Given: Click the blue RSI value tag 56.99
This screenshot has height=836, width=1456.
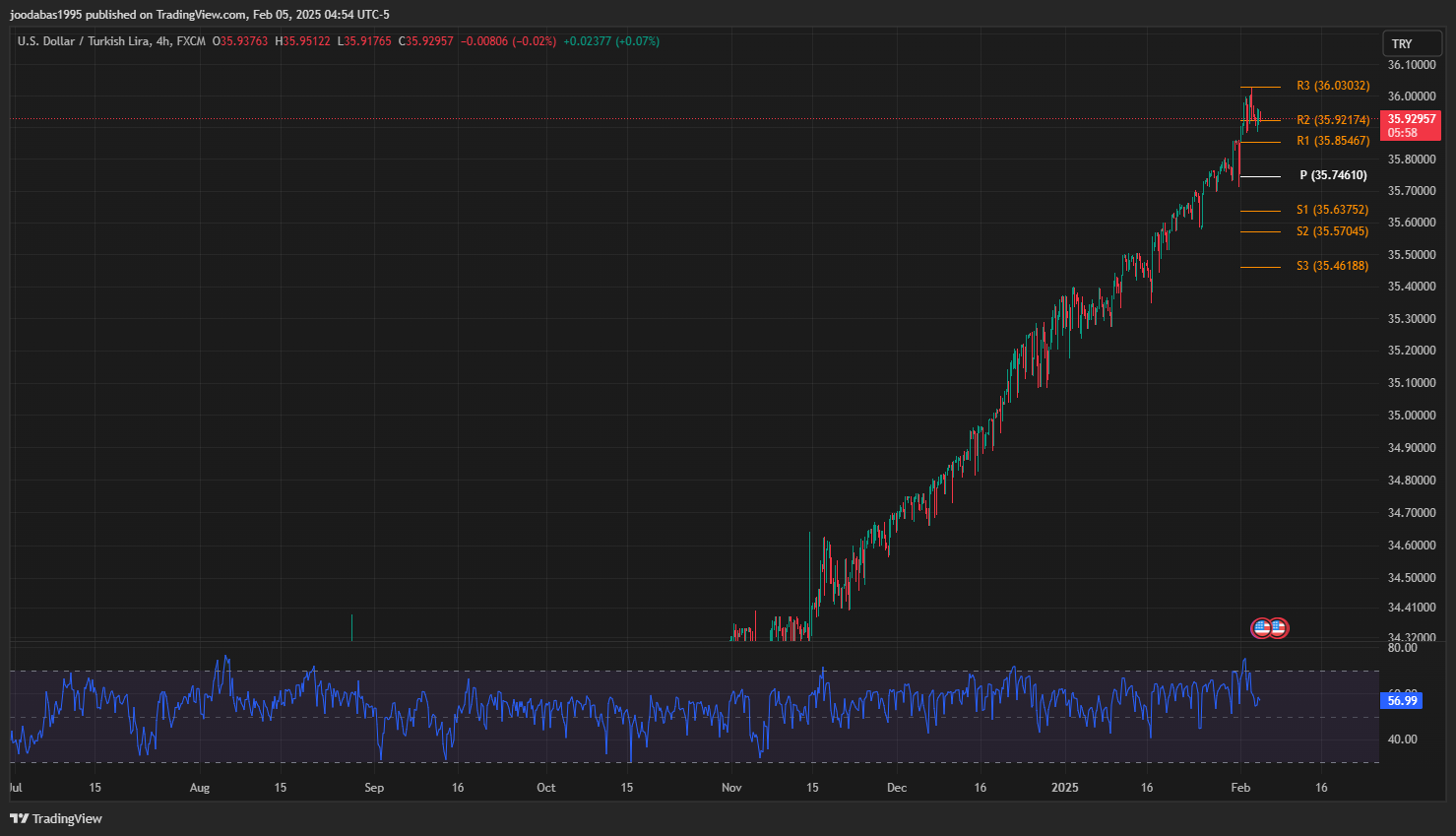Looking at the screenshot, I should pyautogui.click(x=1402, y=700).
